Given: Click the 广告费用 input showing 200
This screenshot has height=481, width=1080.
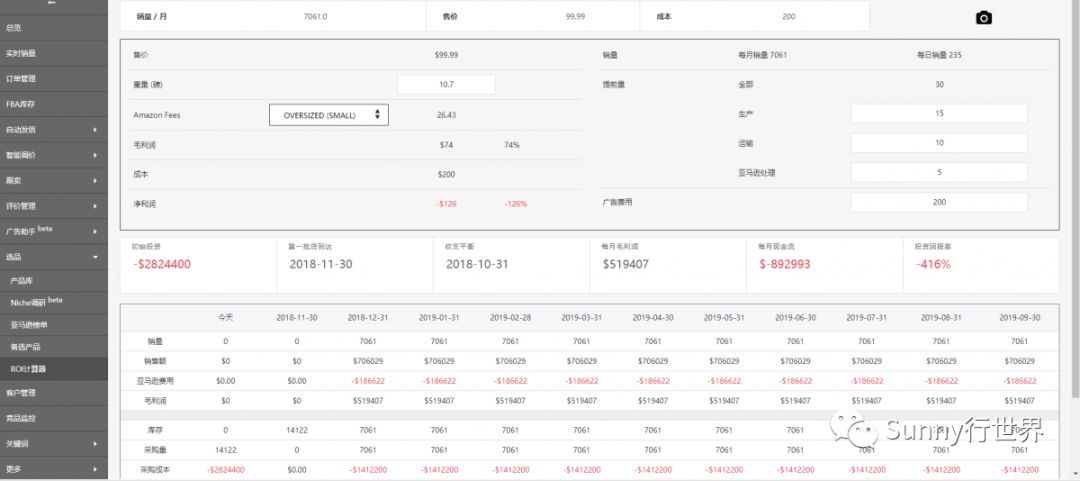Looking at the screenshot, I should pyautogui.click(x=938, y=203).
